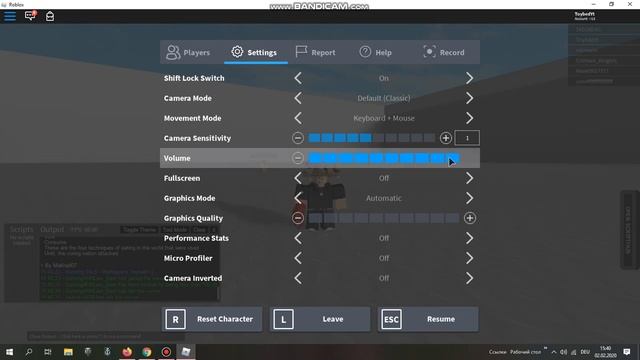Previous option for Camera Mode
The height and width of the screenshot is (360, 640).
click(298, 98)
